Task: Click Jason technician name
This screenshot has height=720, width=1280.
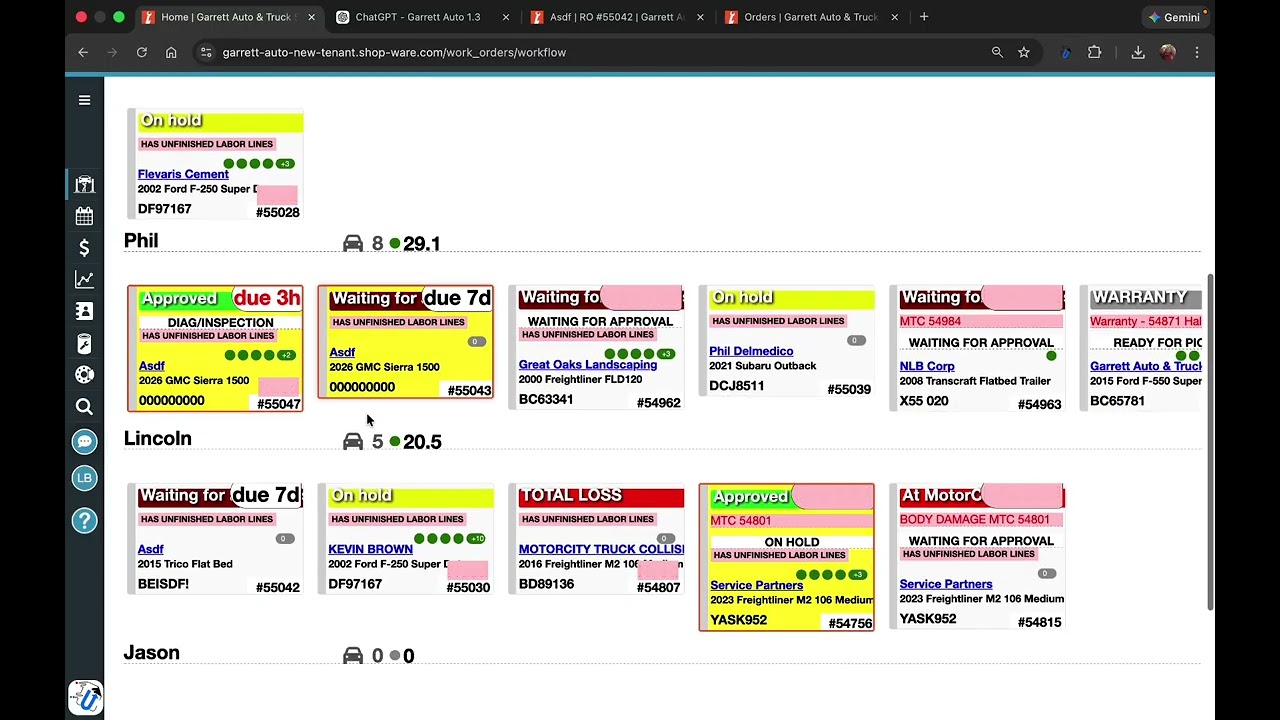Action: click(x=151, y=653)
